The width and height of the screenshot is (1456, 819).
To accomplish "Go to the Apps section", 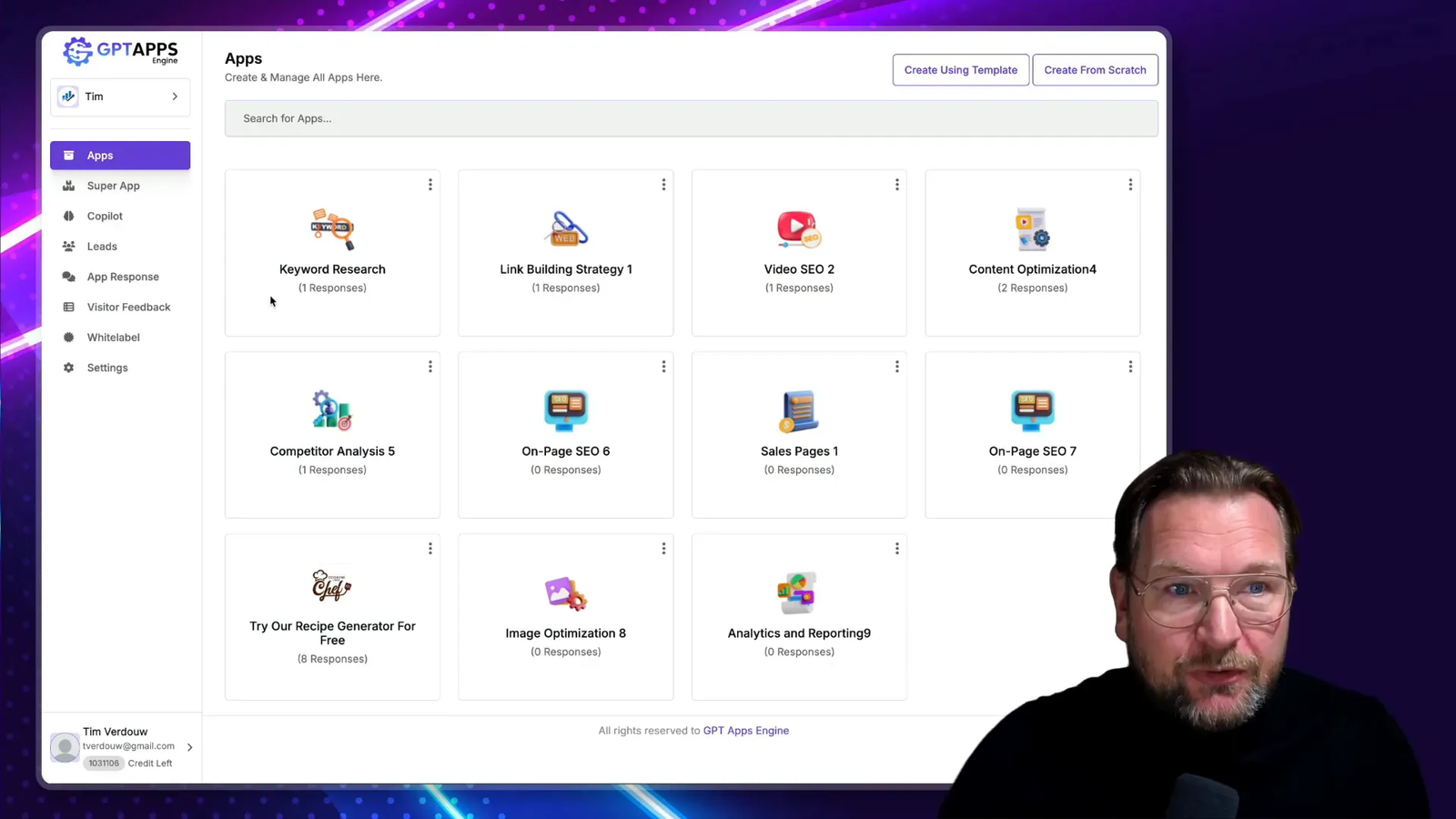I will click(120, 156).
